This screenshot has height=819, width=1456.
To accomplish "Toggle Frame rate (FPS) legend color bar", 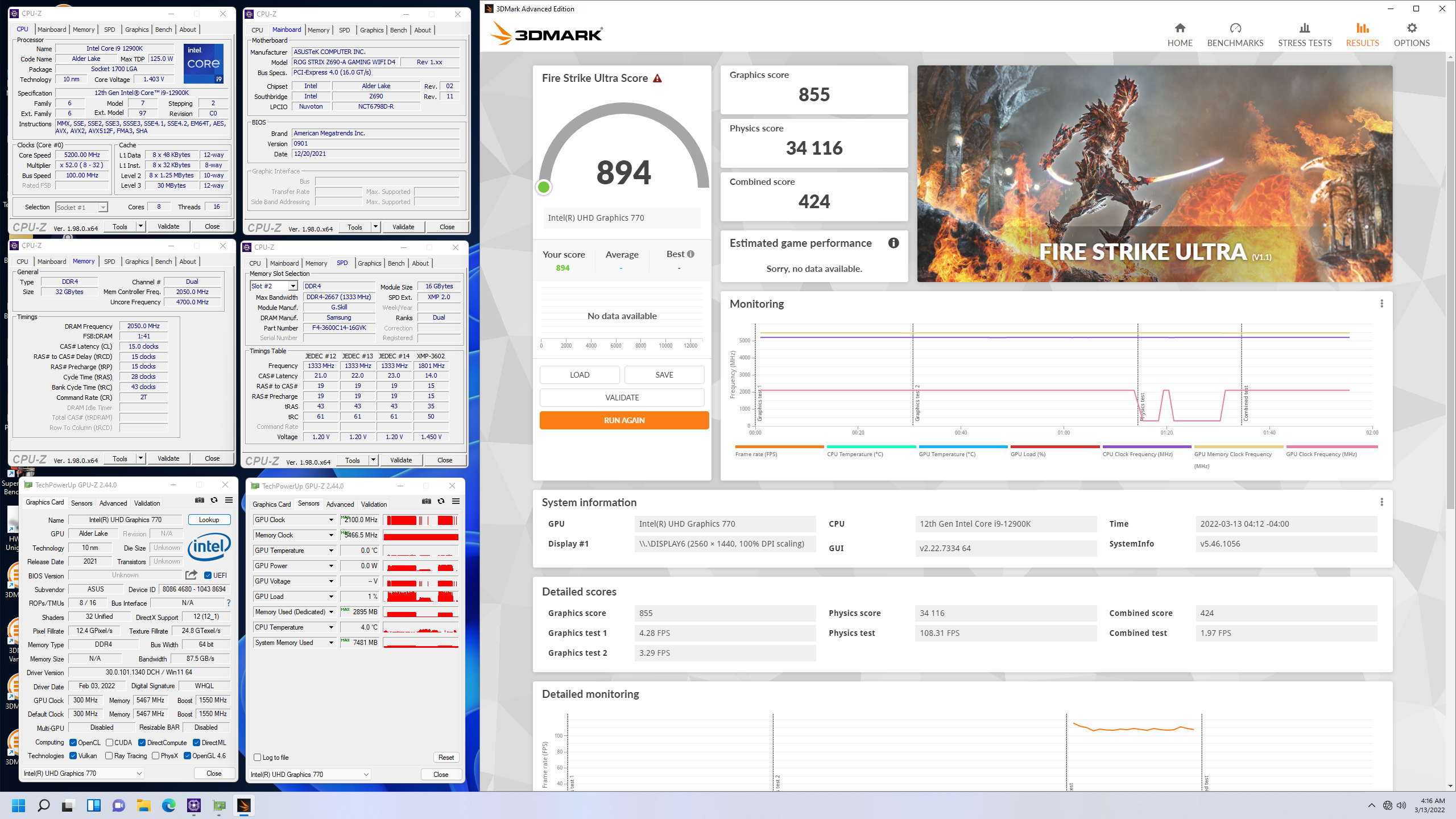I will [x=779, y=447].
